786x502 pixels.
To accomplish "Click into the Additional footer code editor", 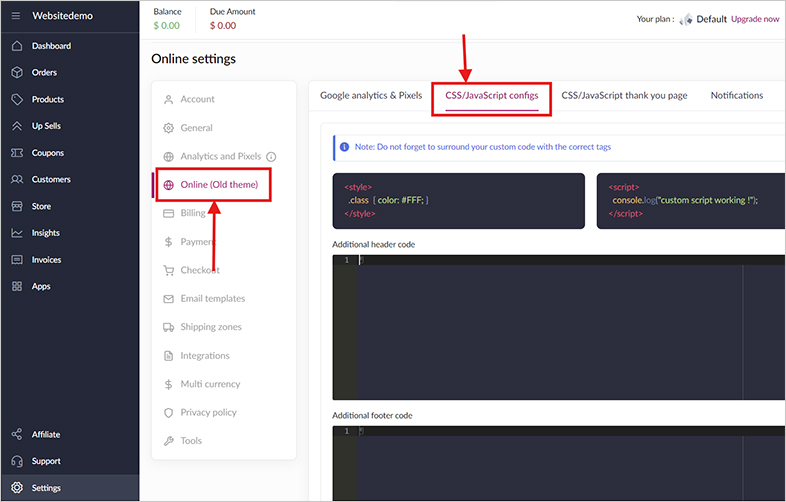I will coord(558,463).
